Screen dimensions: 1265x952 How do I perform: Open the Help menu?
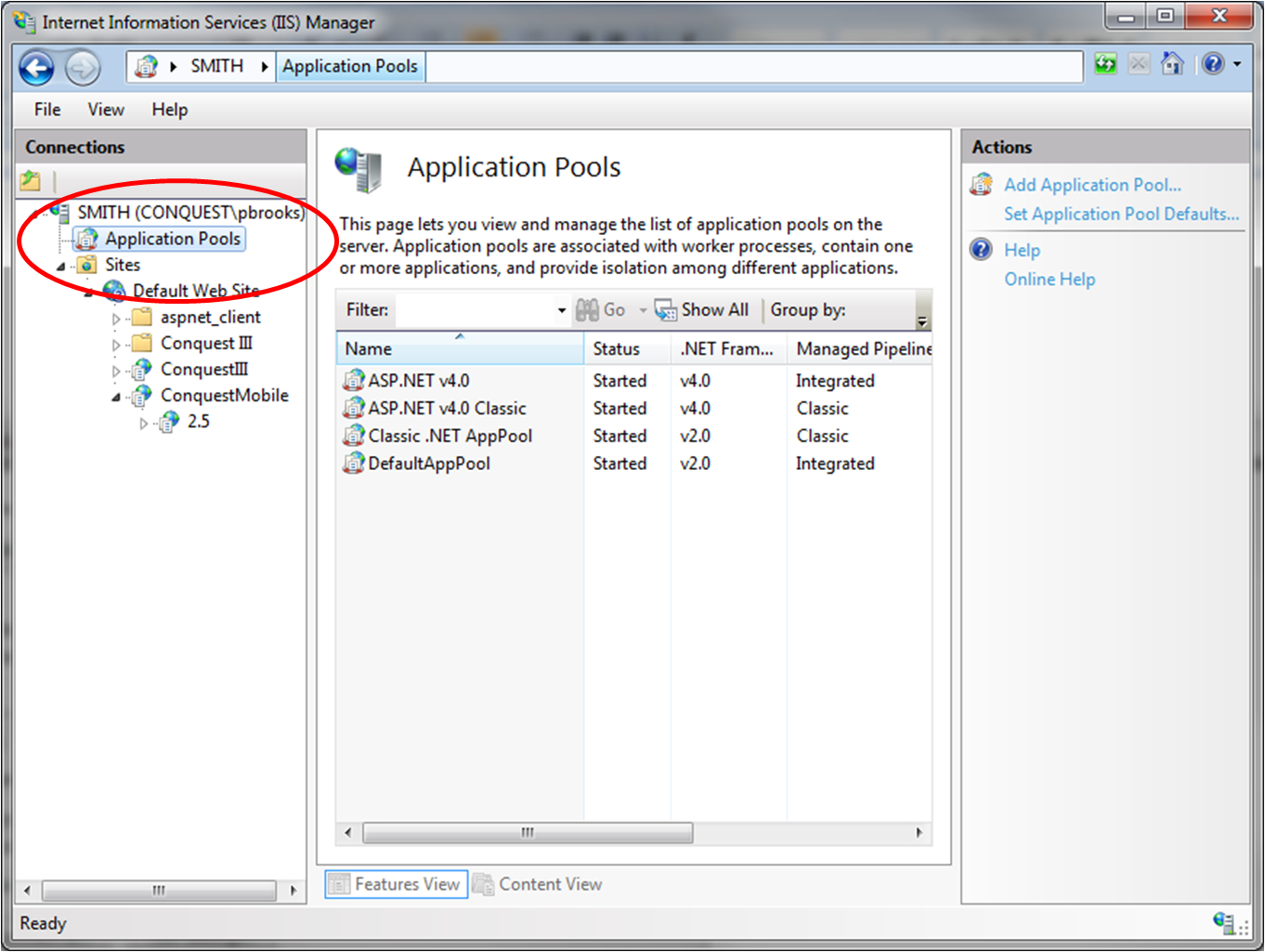coord(170,110)
